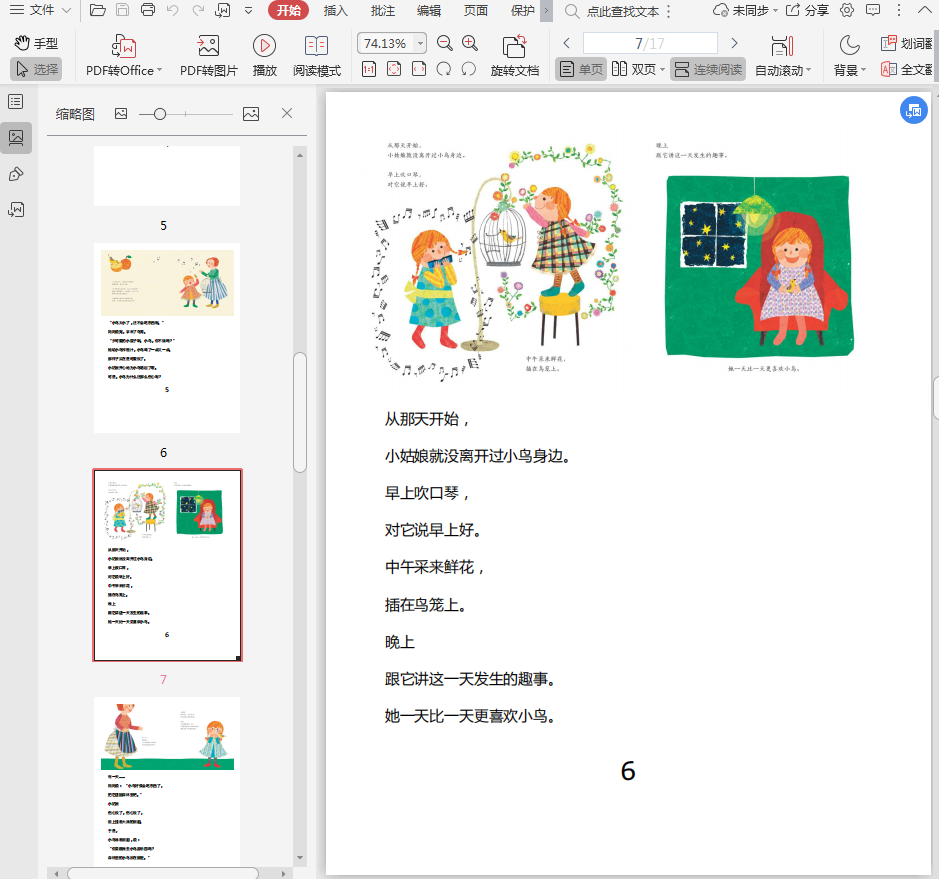Switch to the 编辑 tab

point(429,10)
